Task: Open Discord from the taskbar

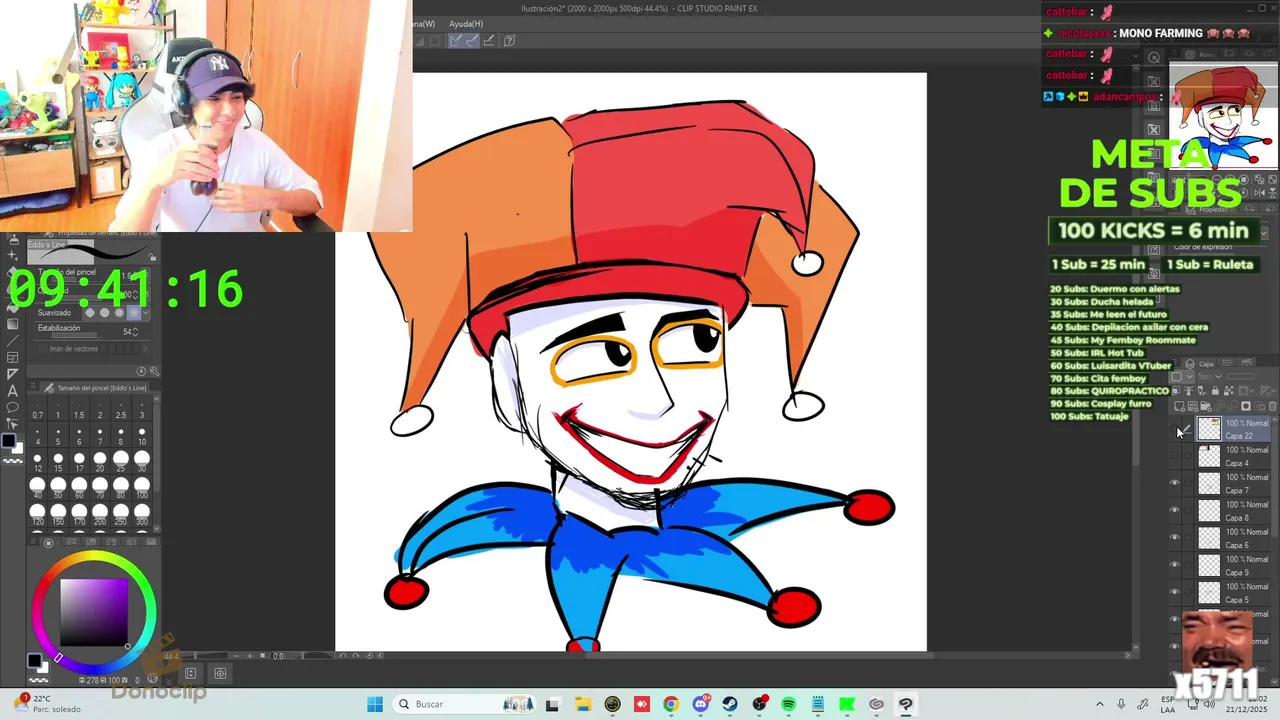Action: (701, 704)
